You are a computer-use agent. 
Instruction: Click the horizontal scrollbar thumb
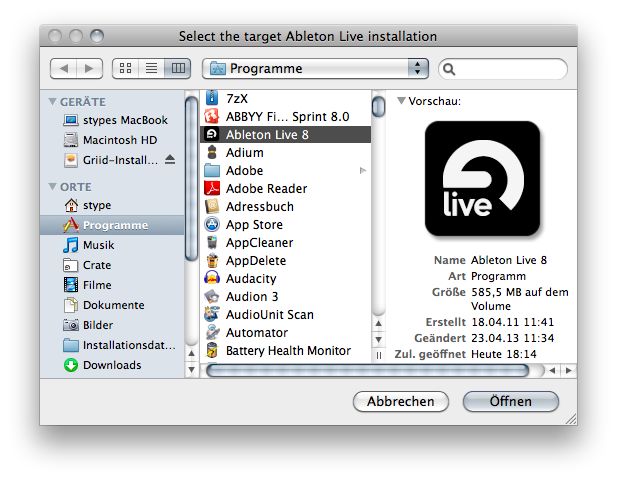(x=368, y=371)
